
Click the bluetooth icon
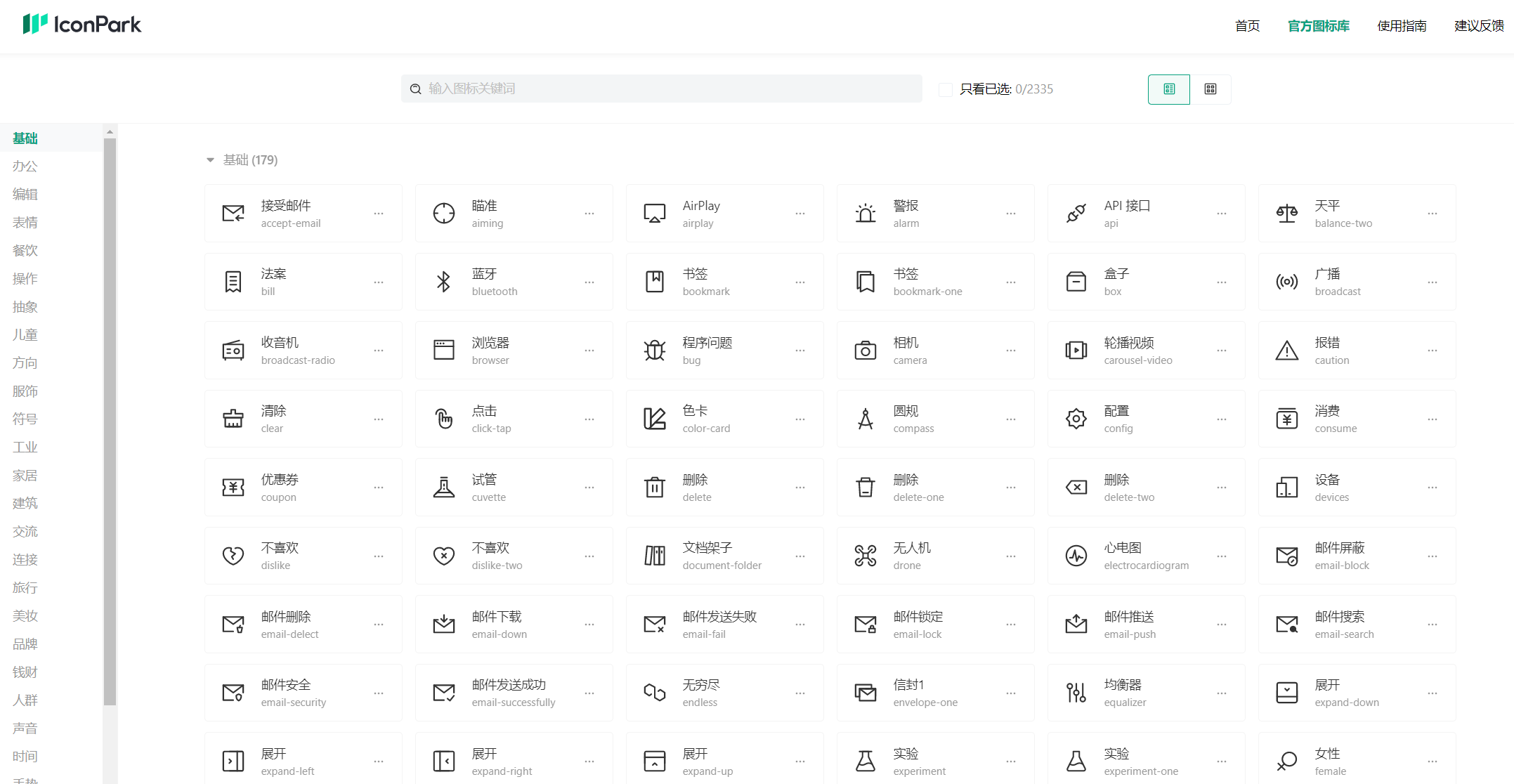tap(443, 282)
